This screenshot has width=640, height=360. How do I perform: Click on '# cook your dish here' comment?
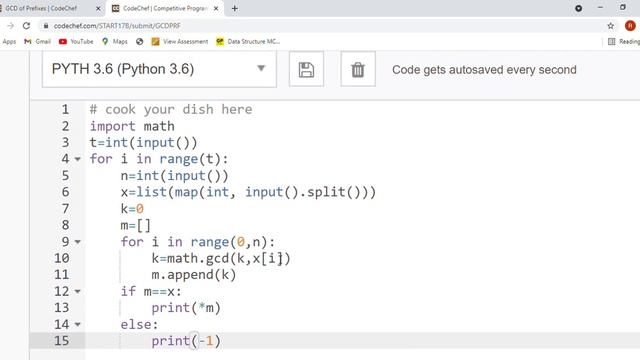point(171,109)
